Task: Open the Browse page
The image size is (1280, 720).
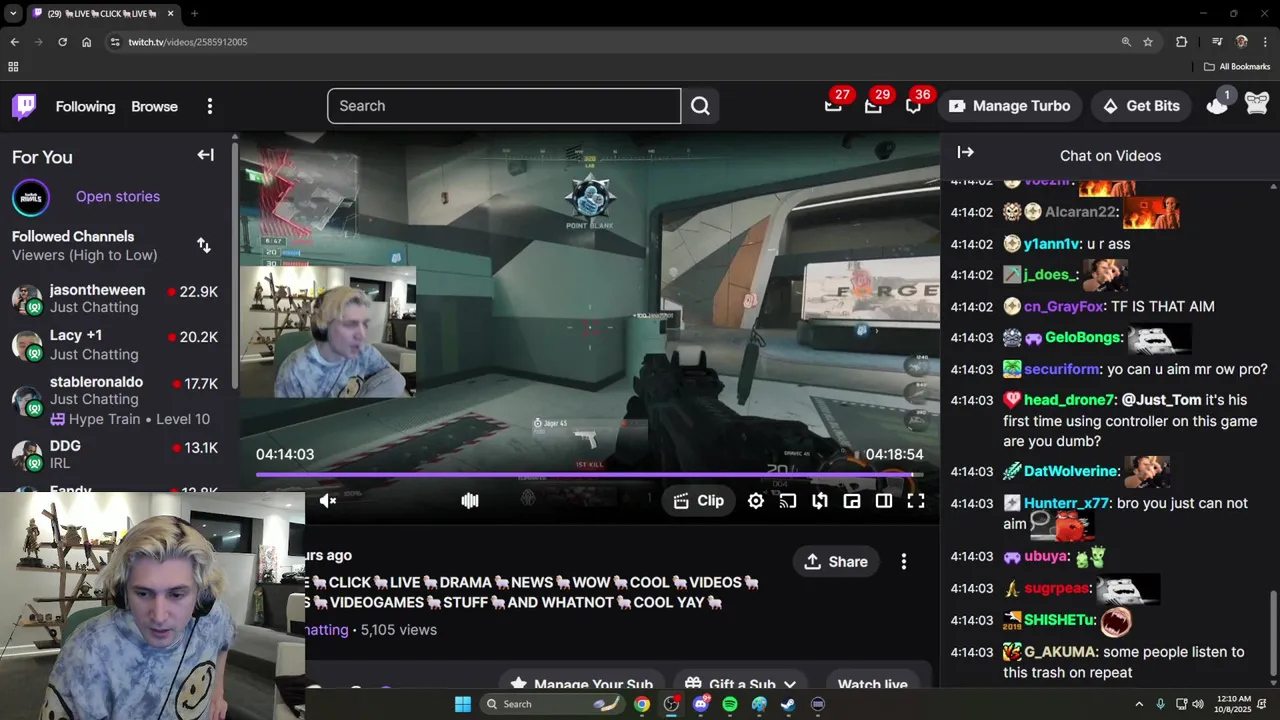Action: (x=154, y=106)
